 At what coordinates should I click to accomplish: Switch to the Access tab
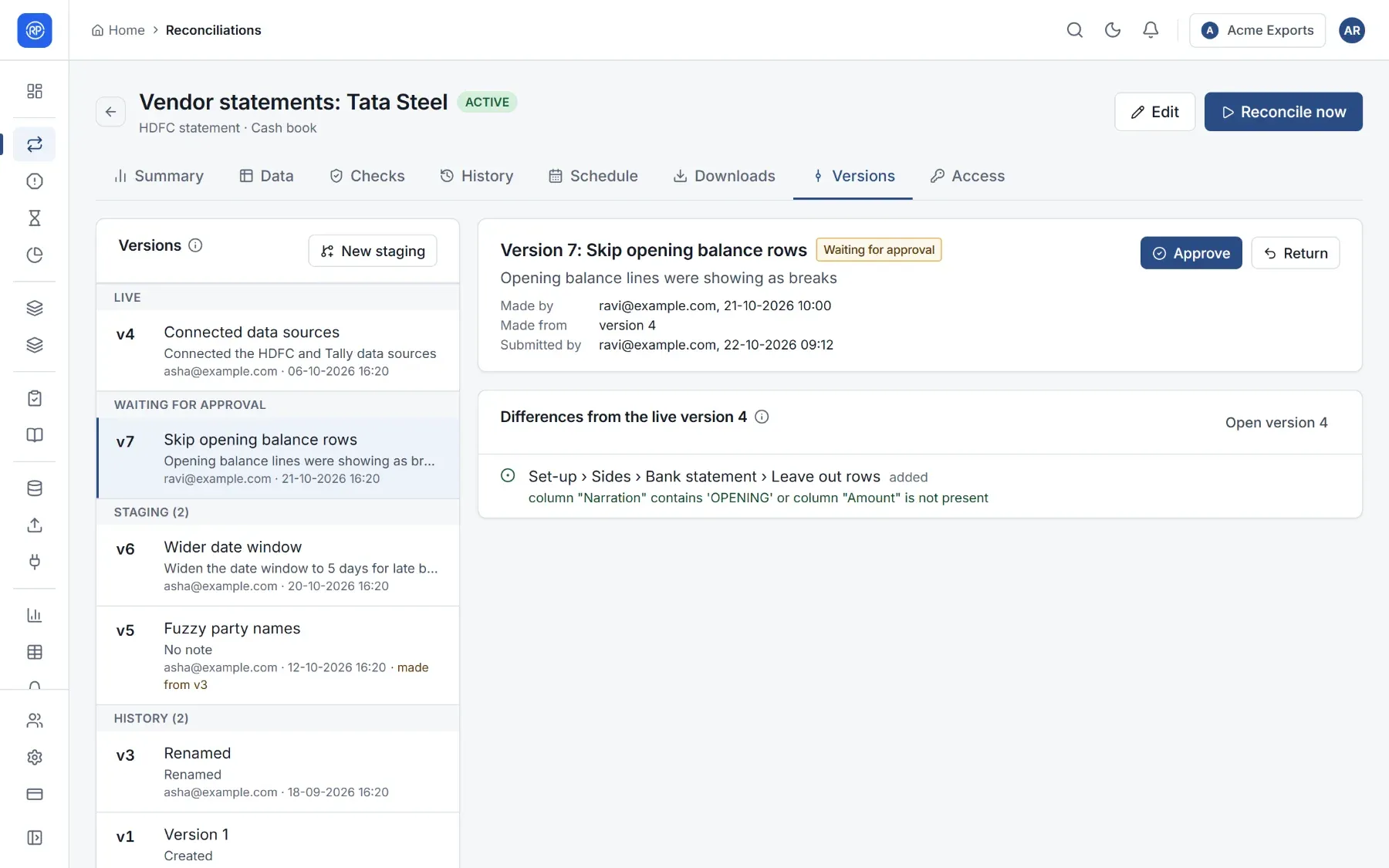[967, 176]
